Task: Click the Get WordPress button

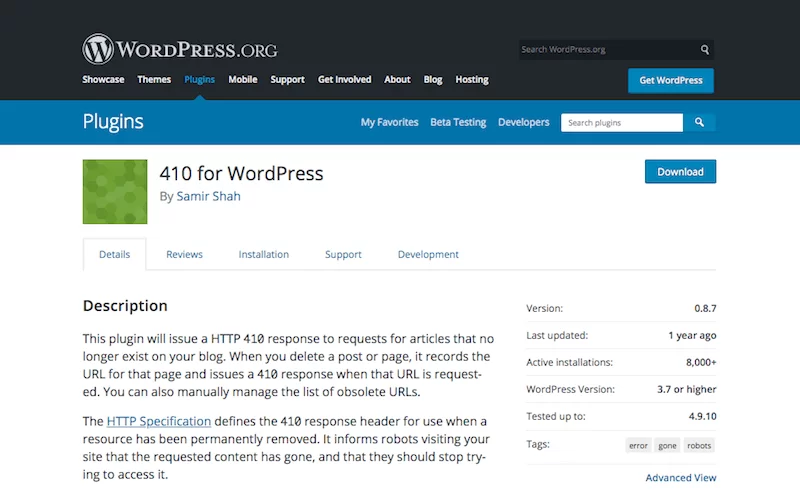Action: tap(671, 81)
